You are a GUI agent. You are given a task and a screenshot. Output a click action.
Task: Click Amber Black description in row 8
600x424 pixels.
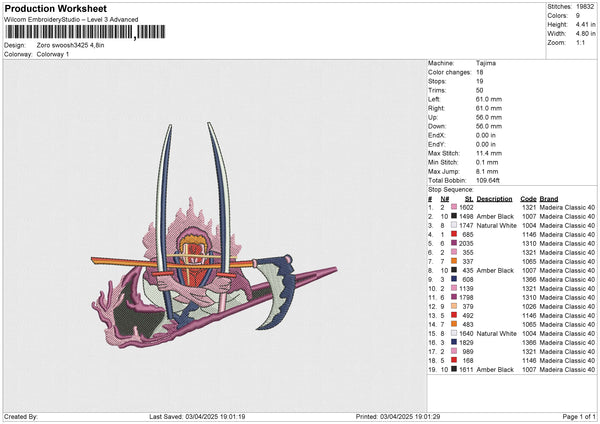click(495, 271)
